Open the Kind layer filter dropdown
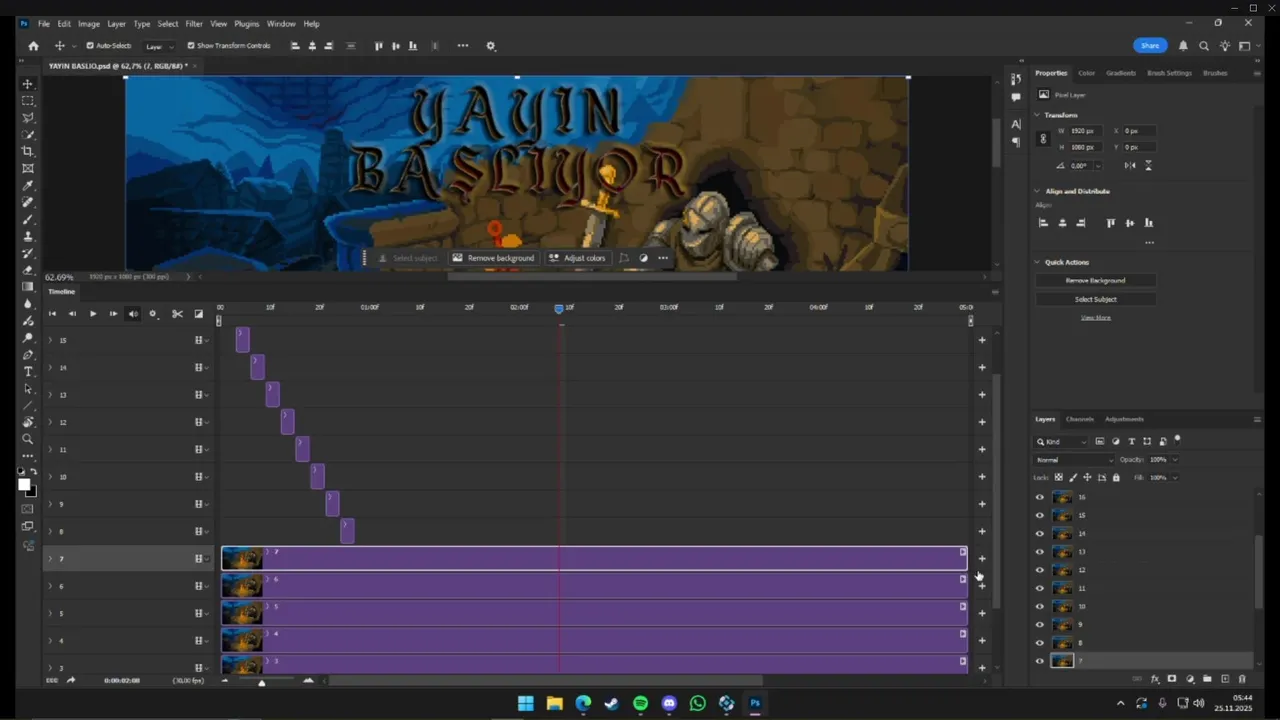1280x720 pixels. click(1062, 441)
